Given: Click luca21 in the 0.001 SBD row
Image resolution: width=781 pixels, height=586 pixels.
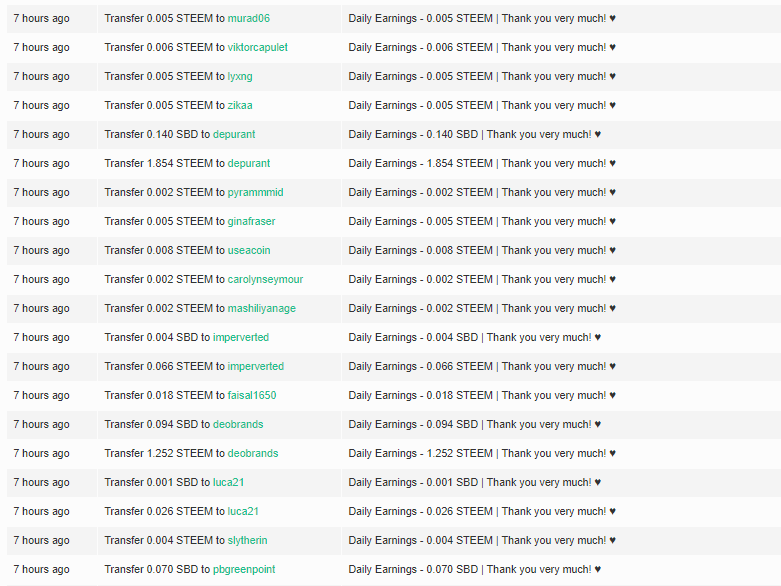Looking at the screenshot, I should (x=229, y=482).
